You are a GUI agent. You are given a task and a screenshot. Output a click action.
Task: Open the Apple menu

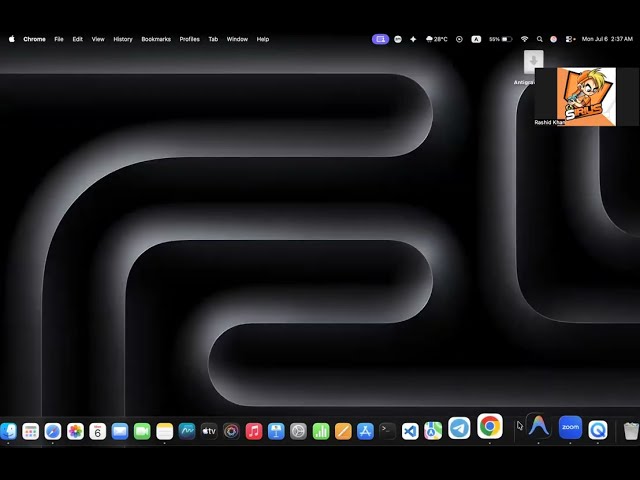pos(12,39)
